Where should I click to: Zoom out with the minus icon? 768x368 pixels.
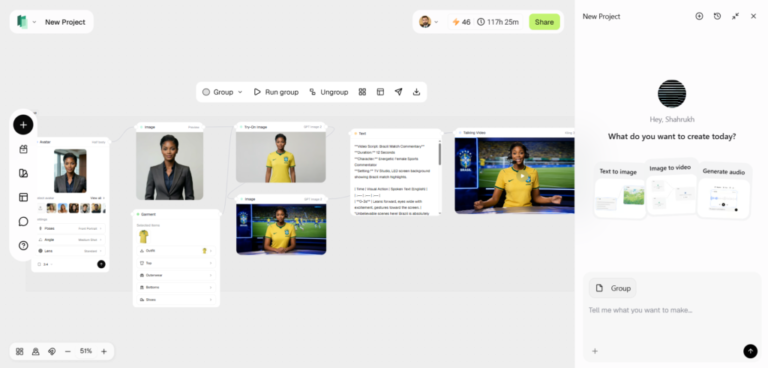coord(68,351)
